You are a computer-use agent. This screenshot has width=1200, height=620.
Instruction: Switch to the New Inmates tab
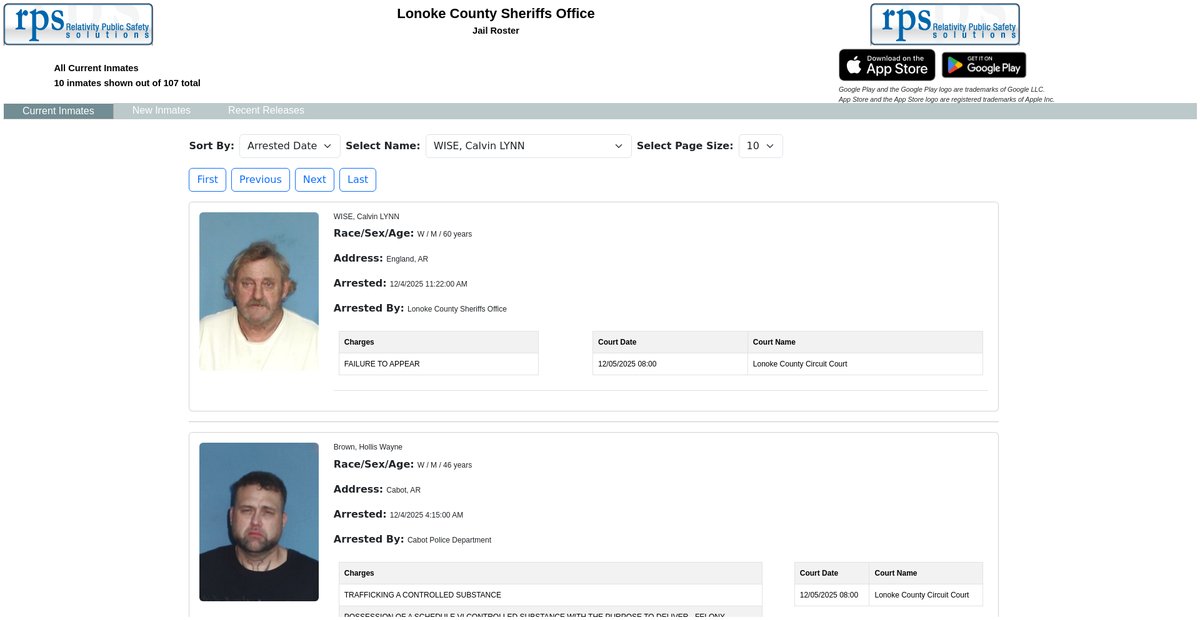[161, 111]
